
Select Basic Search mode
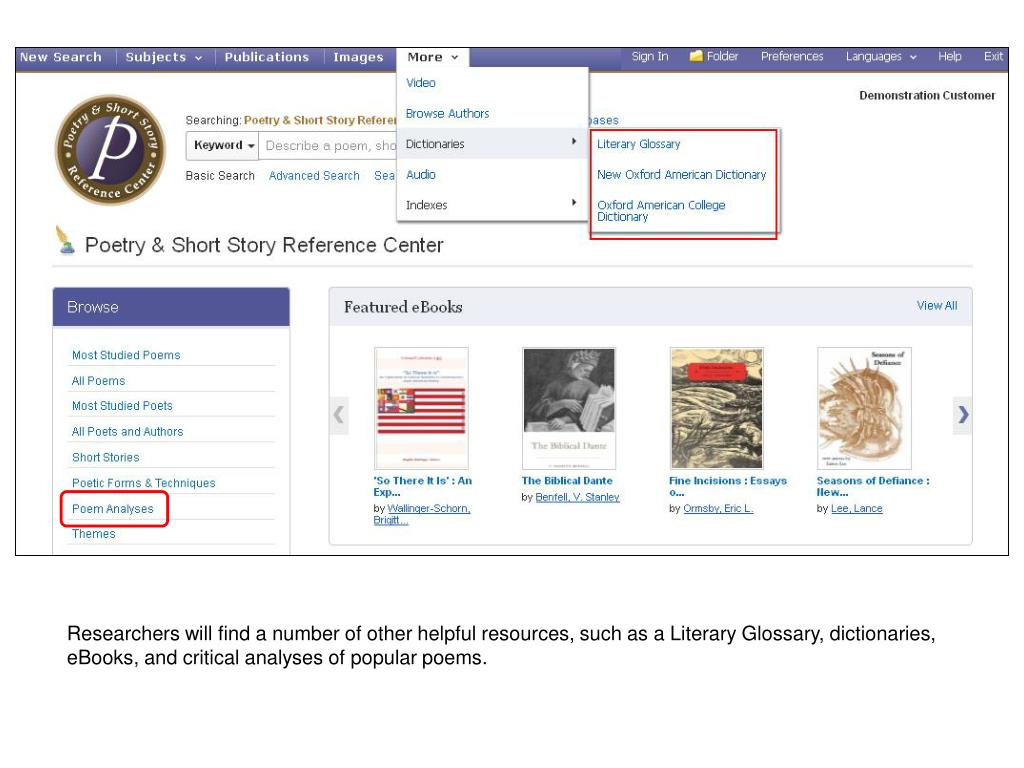click(220, 176)
